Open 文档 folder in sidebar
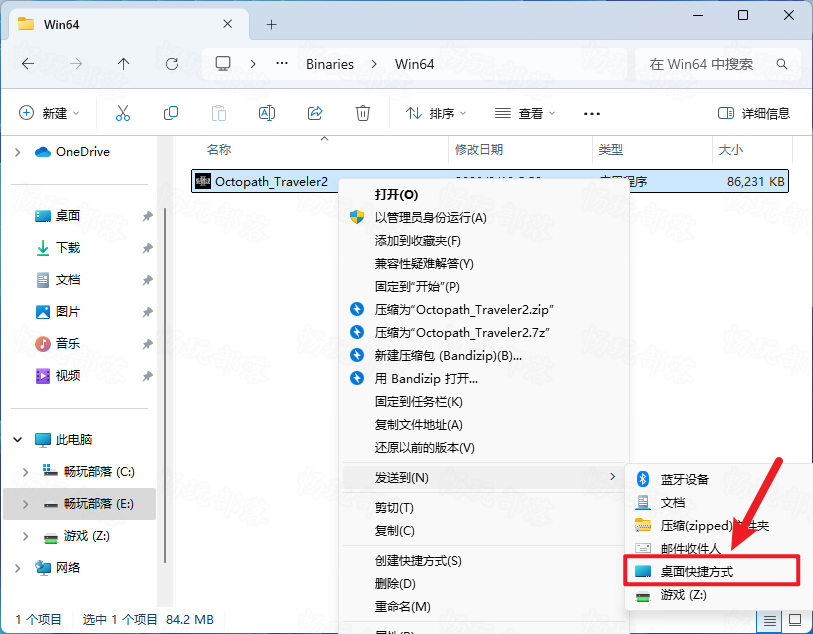Viewport: 813px width, 634px height. point(67,280)
